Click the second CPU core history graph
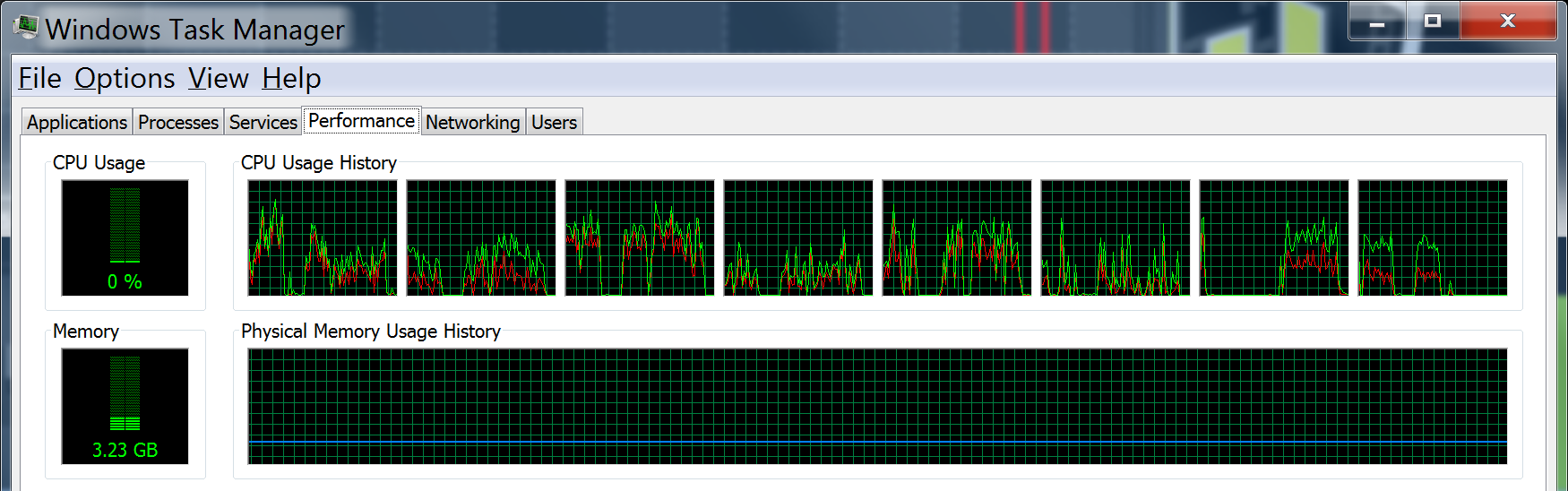Screen dimensions: 1568x491 click(481, 237)
